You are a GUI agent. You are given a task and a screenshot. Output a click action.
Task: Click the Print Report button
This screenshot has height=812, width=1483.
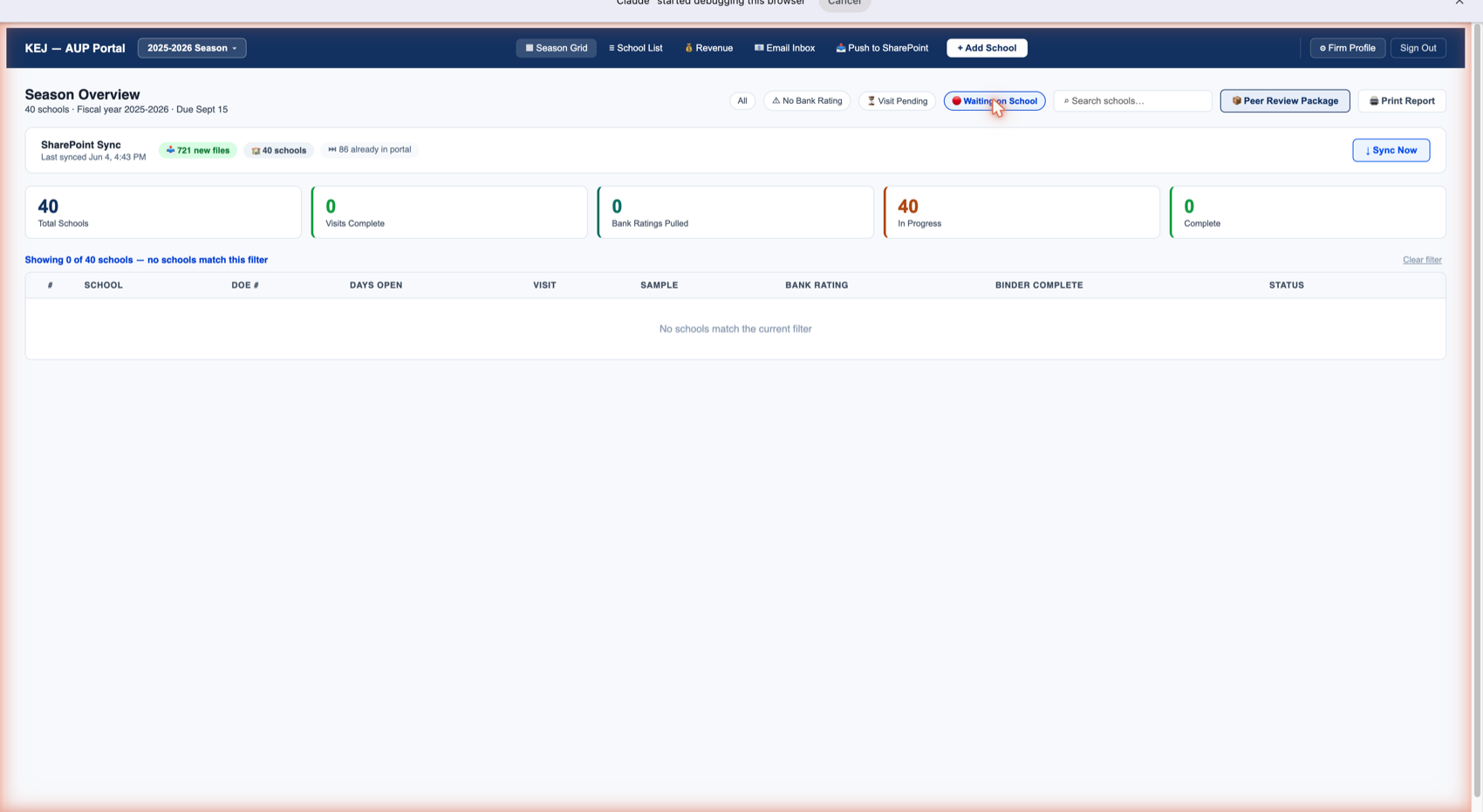(x=1402, y=101)
